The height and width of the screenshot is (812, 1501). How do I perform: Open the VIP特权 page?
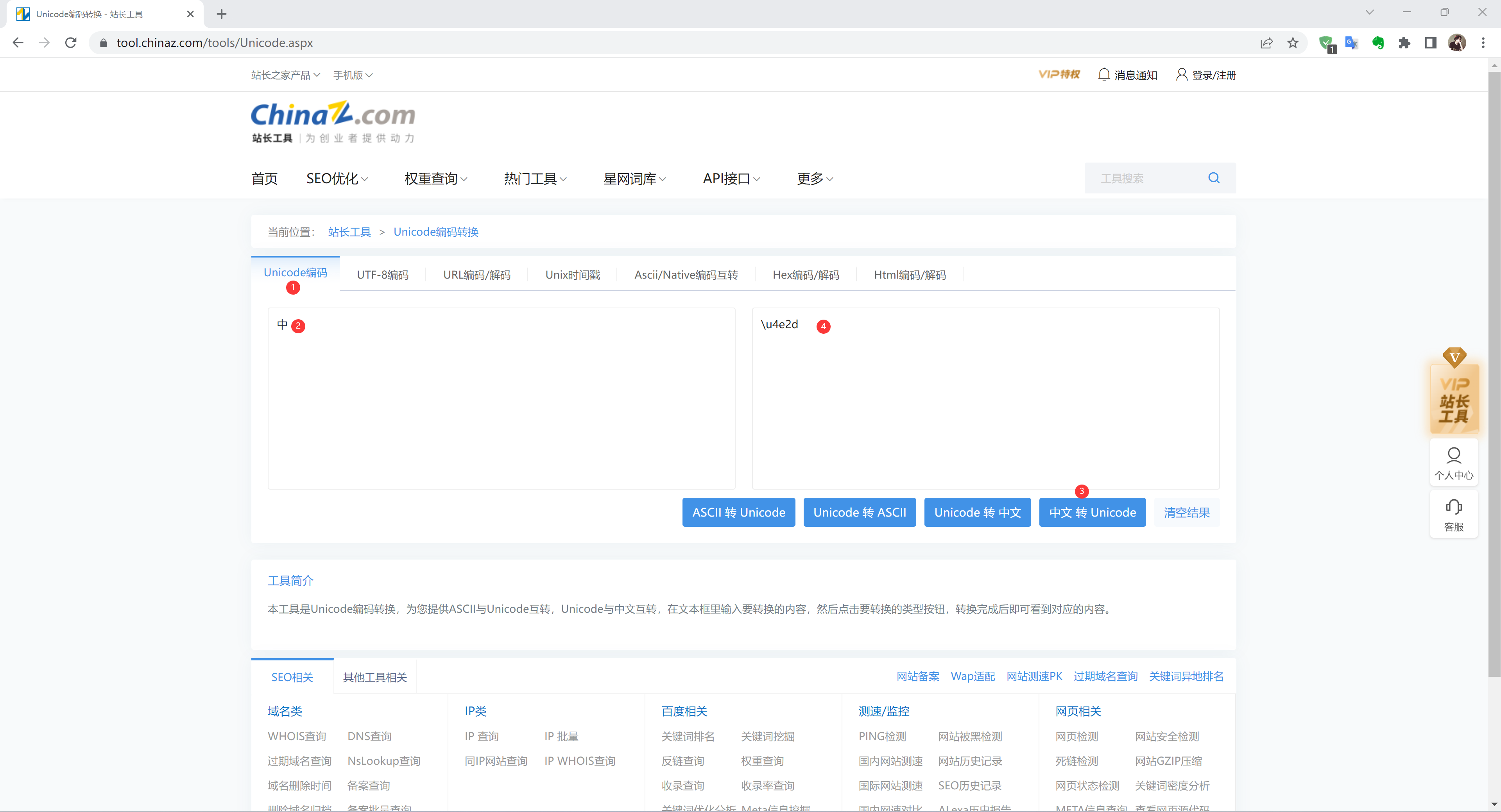click(x=1059, y=75)
